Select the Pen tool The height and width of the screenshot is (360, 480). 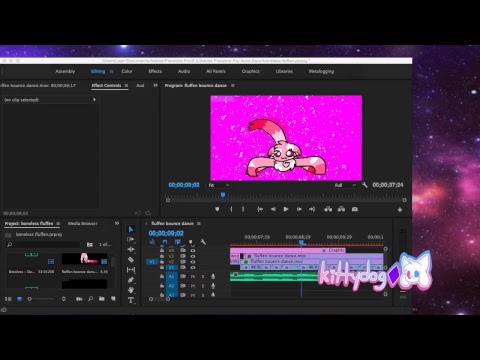[x=131, y=280]
